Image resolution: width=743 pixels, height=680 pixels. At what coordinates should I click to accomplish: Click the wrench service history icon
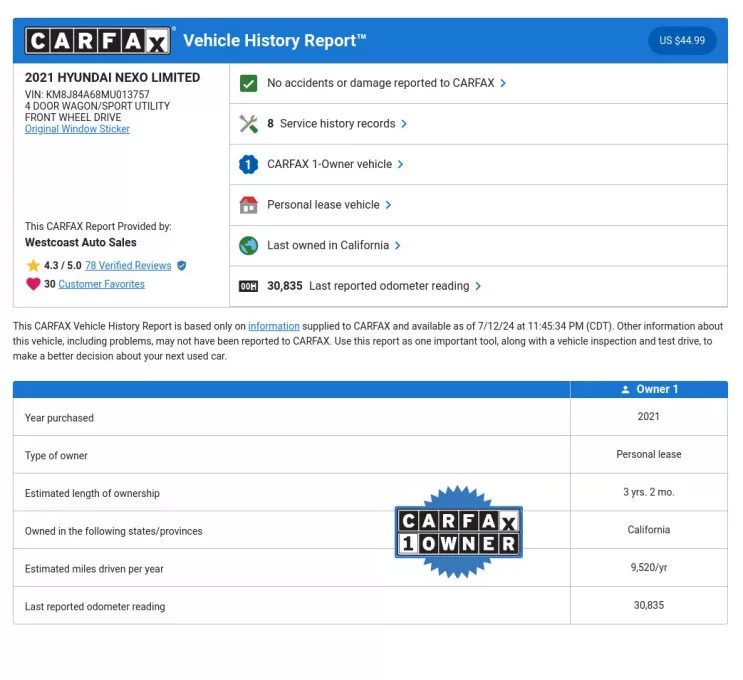coord(249,124)
